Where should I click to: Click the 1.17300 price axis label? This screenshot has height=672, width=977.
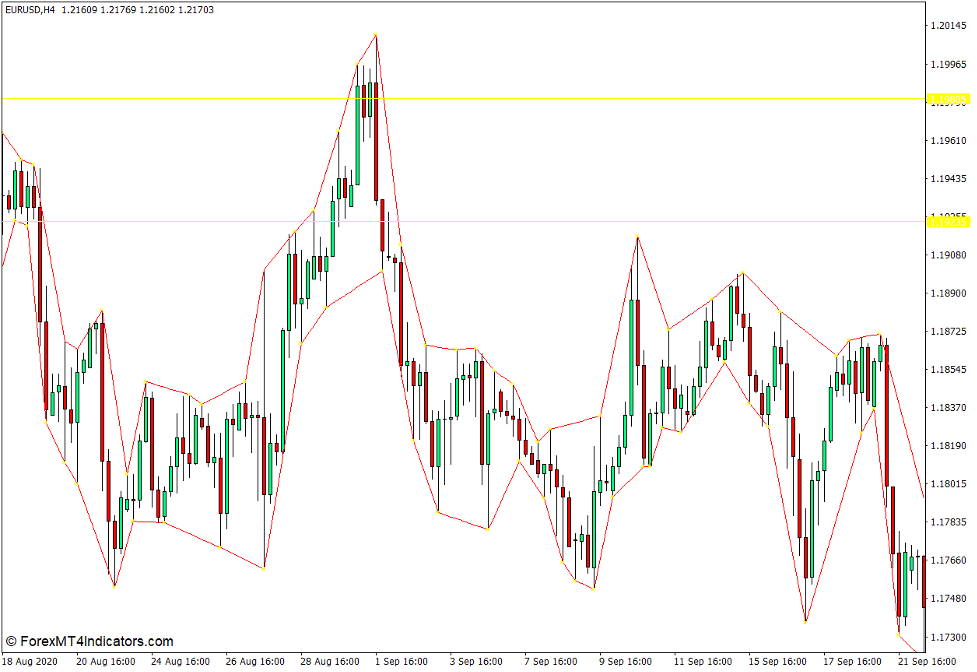[949, 637]
